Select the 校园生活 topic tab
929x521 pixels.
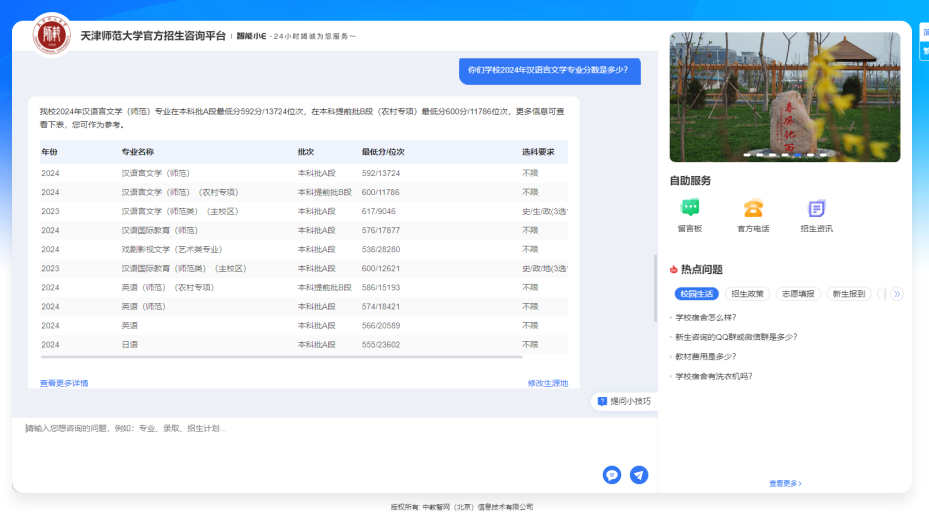click(696, 294)
